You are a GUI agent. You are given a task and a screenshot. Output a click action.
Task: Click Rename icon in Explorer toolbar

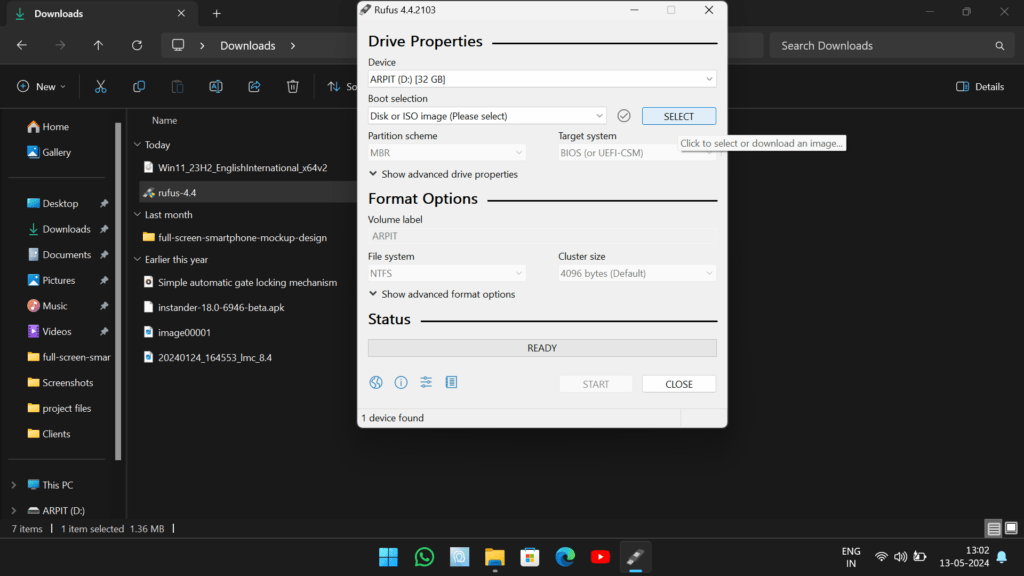pos(216,86)
